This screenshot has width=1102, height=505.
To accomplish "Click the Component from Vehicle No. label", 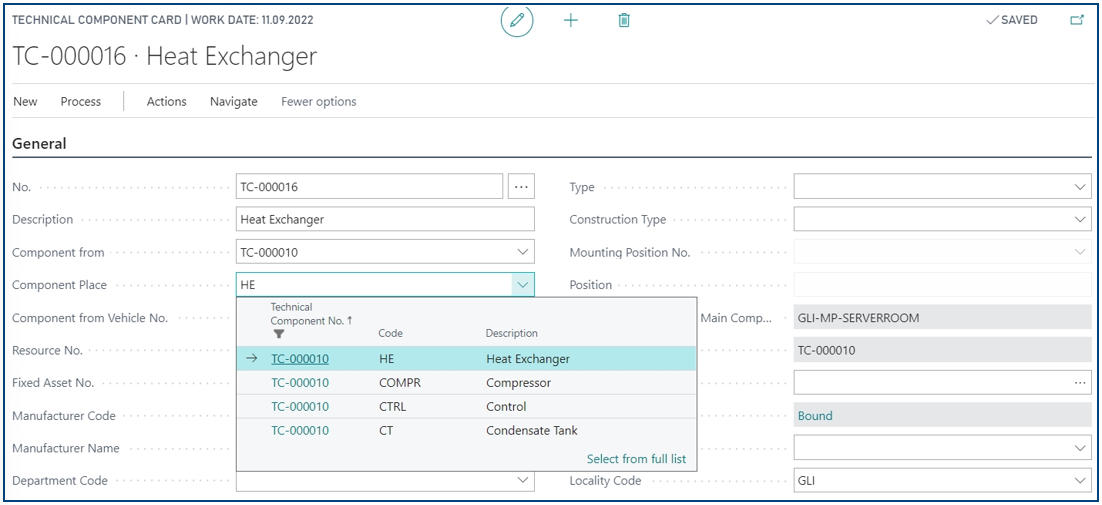I will pos(90,317).
